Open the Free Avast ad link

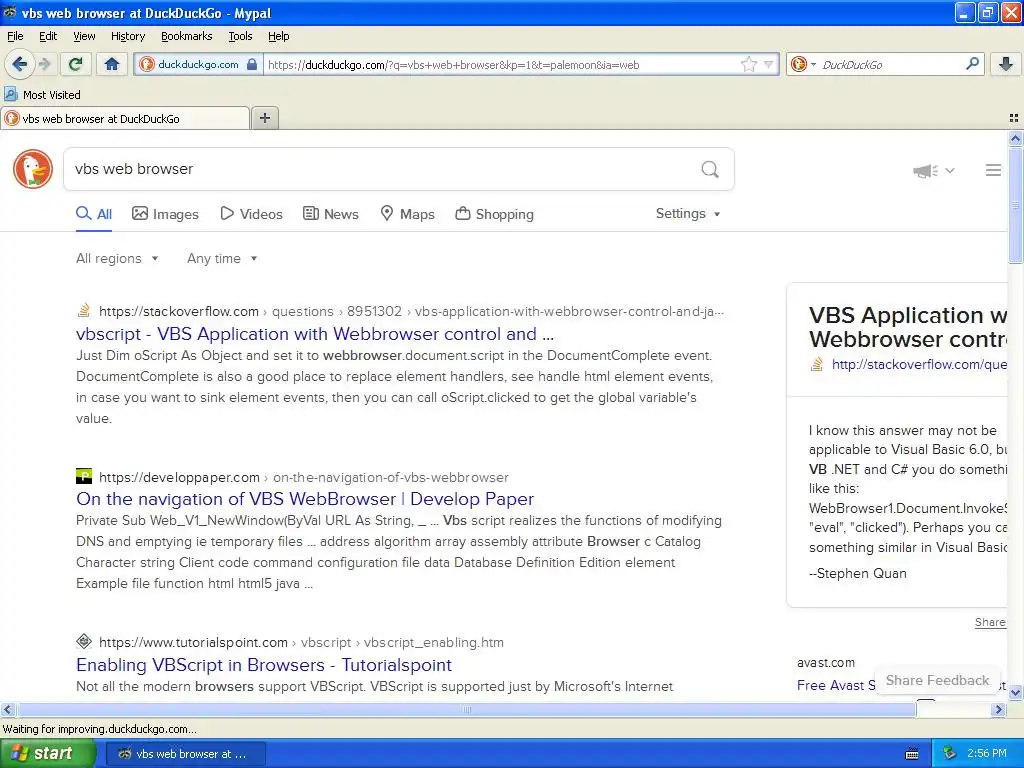point(836,685)
